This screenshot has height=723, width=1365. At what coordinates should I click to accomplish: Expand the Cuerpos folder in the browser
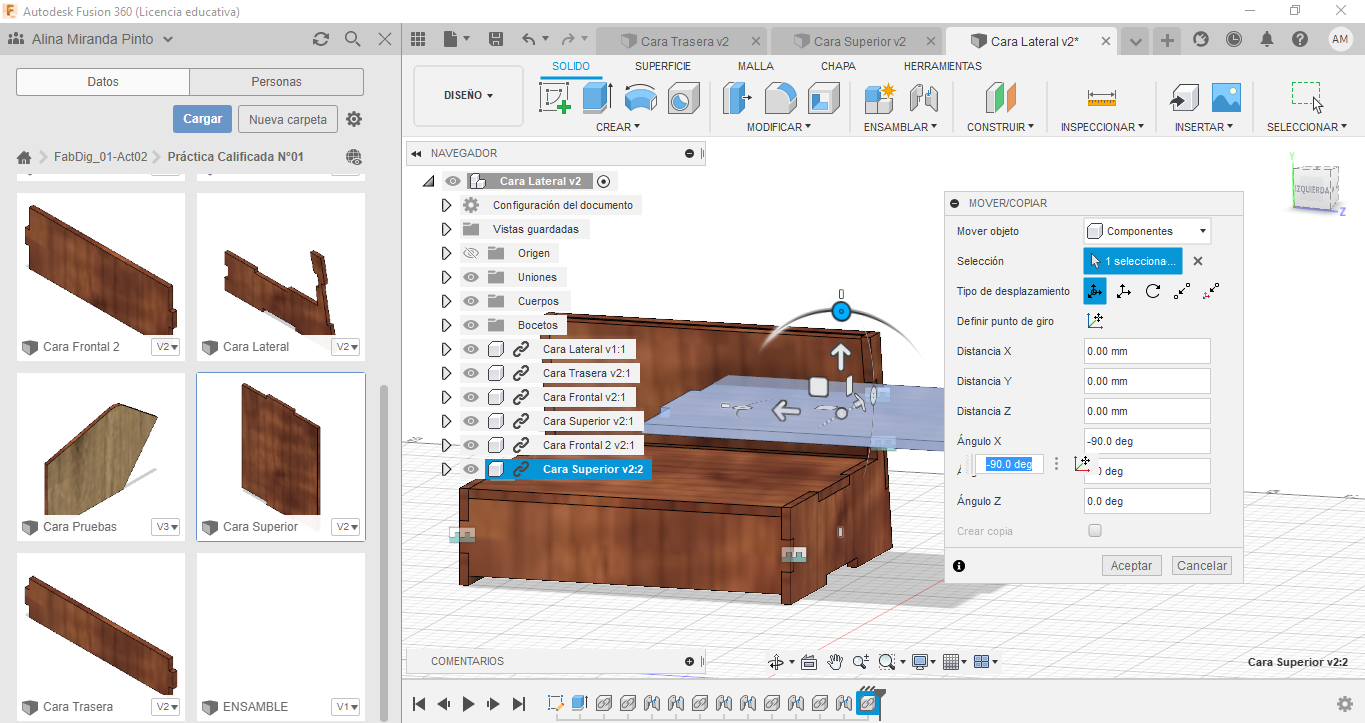(447, 301)
